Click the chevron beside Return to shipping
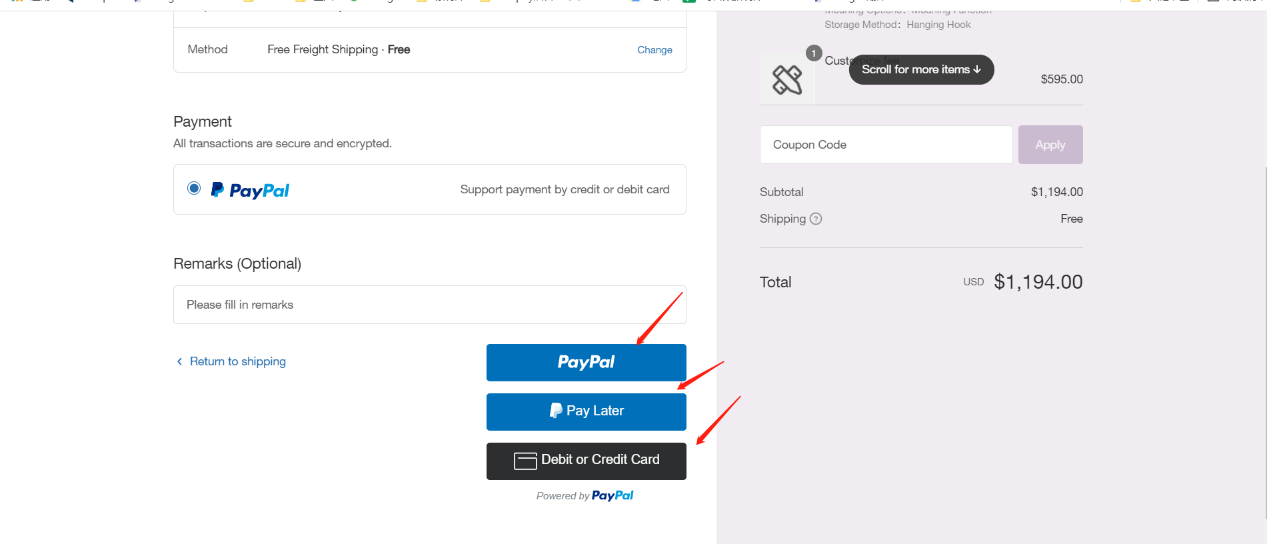Screen dimensions: 1267x544 [180, 362]
